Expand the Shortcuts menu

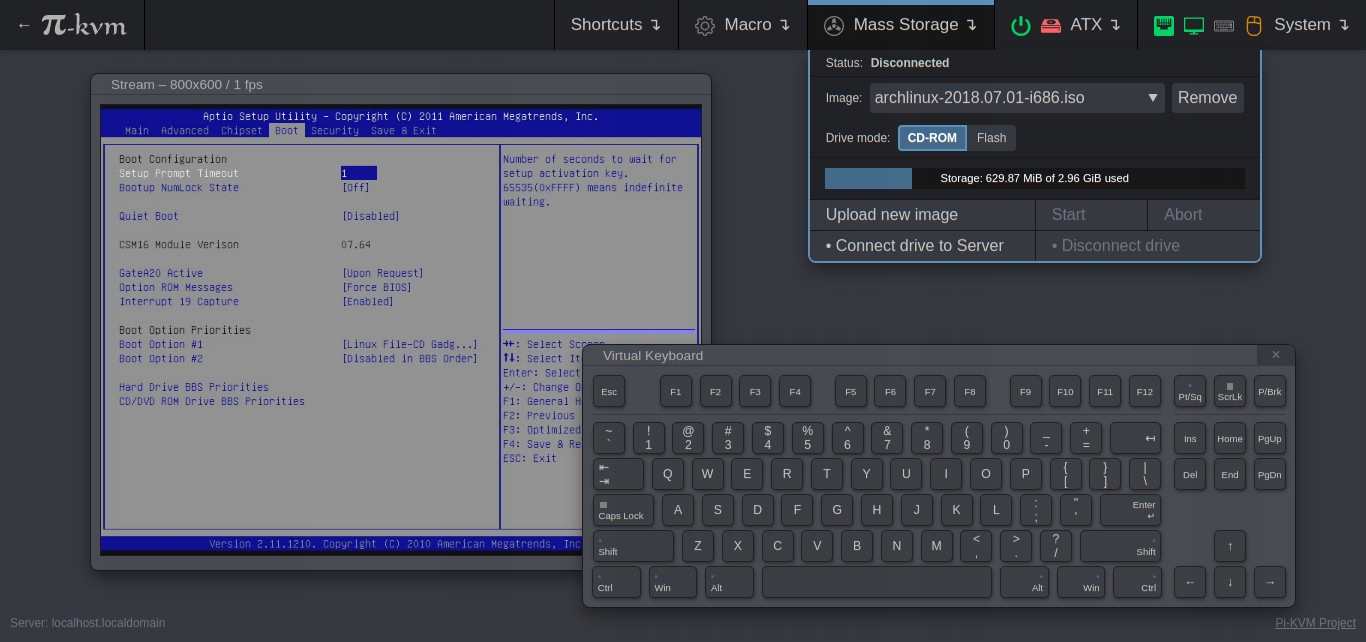coord(615,25)
